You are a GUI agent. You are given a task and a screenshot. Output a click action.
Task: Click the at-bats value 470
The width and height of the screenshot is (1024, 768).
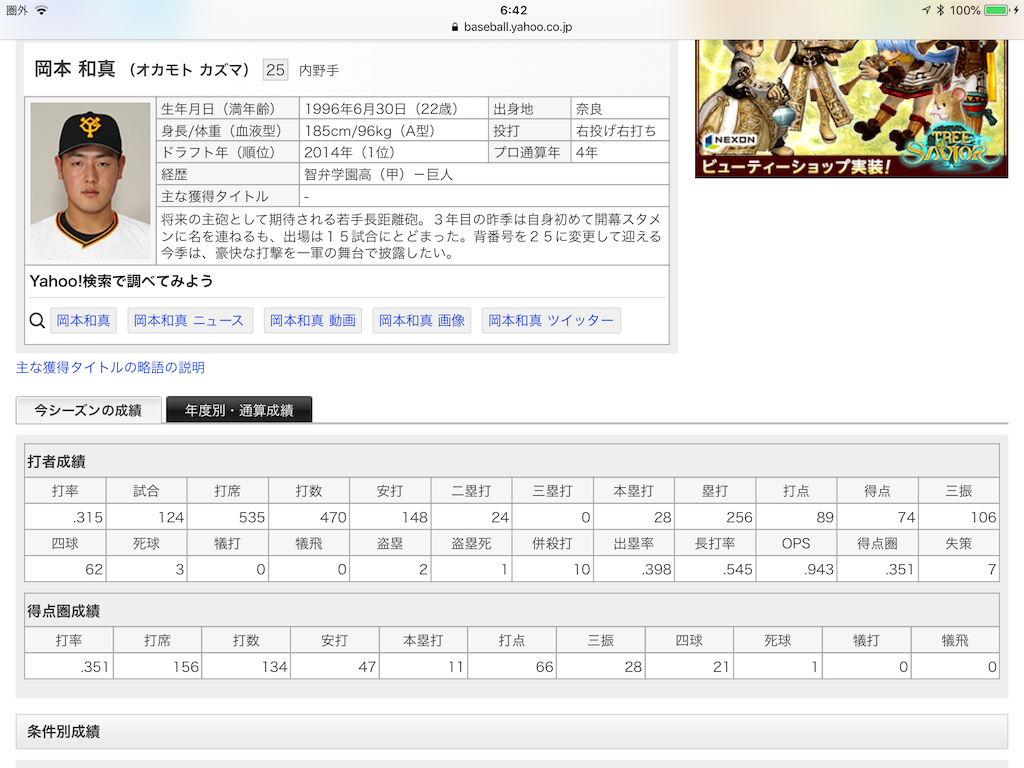333,517
